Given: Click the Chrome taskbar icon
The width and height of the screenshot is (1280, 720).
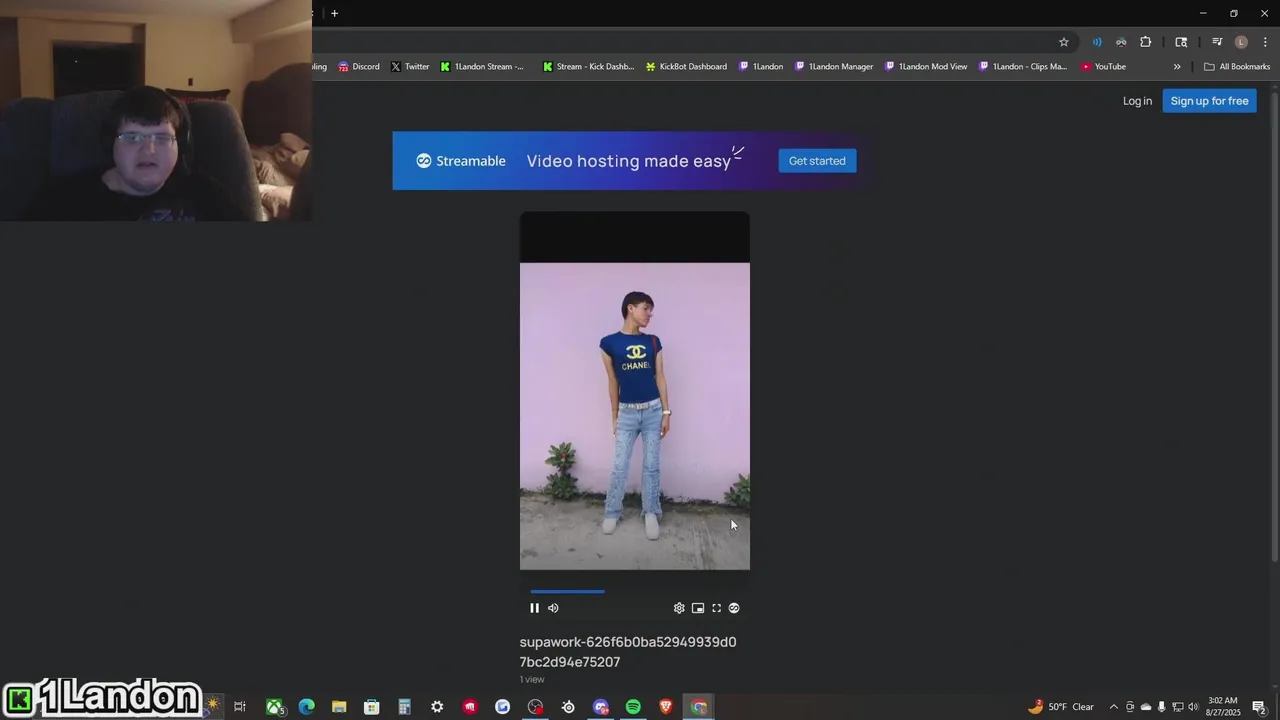Looking at the screenshot, I should tap(699, 707).
